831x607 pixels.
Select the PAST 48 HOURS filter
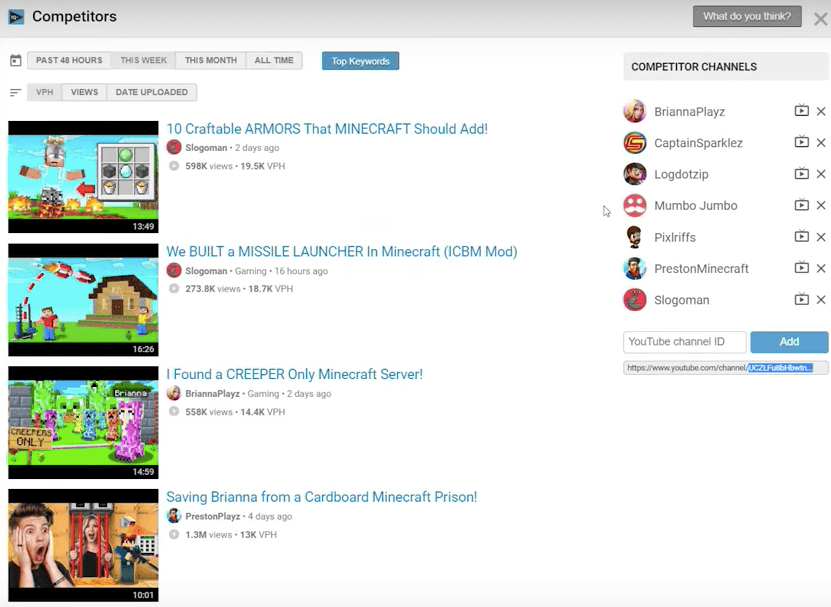point(69,60)
